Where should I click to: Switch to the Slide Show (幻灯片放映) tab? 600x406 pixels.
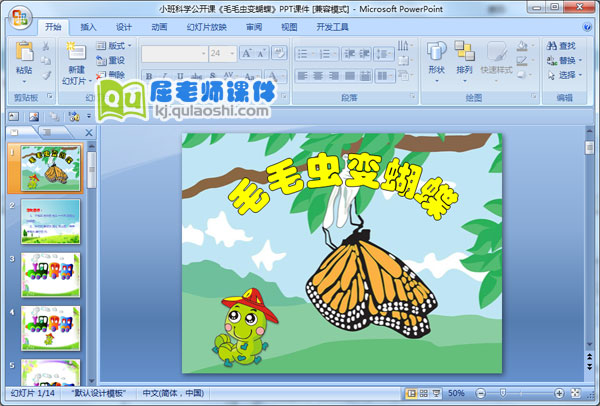(x=207, y=27)
